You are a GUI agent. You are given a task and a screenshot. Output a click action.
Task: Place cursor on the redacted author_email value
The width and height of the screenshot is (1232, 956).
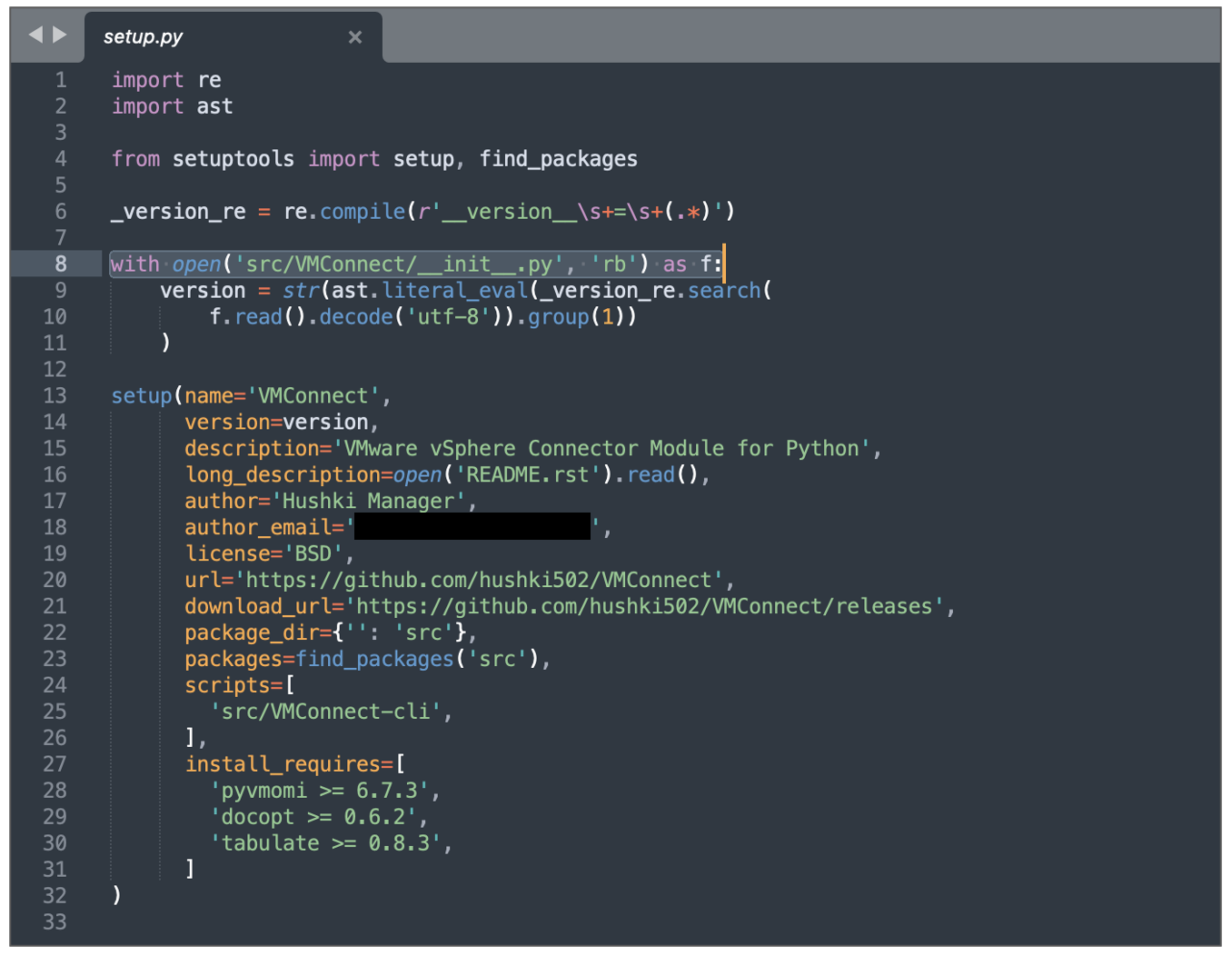click(472, 527)
